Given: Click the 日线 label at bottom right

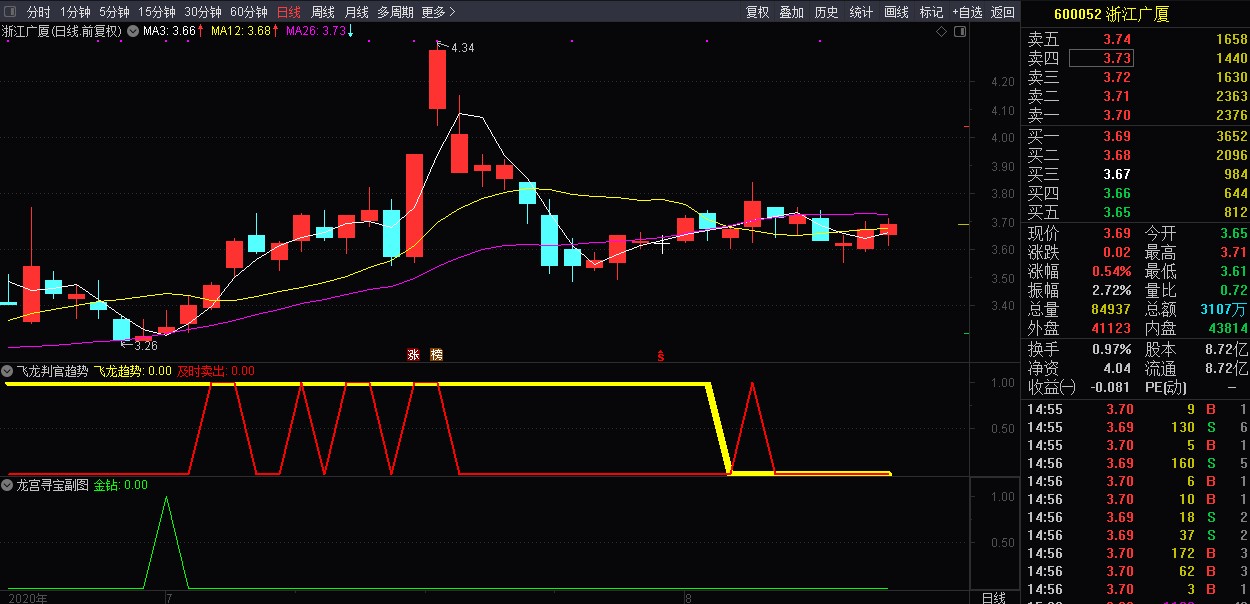Looking at the screenshot, I should click(x=993, y=597).
